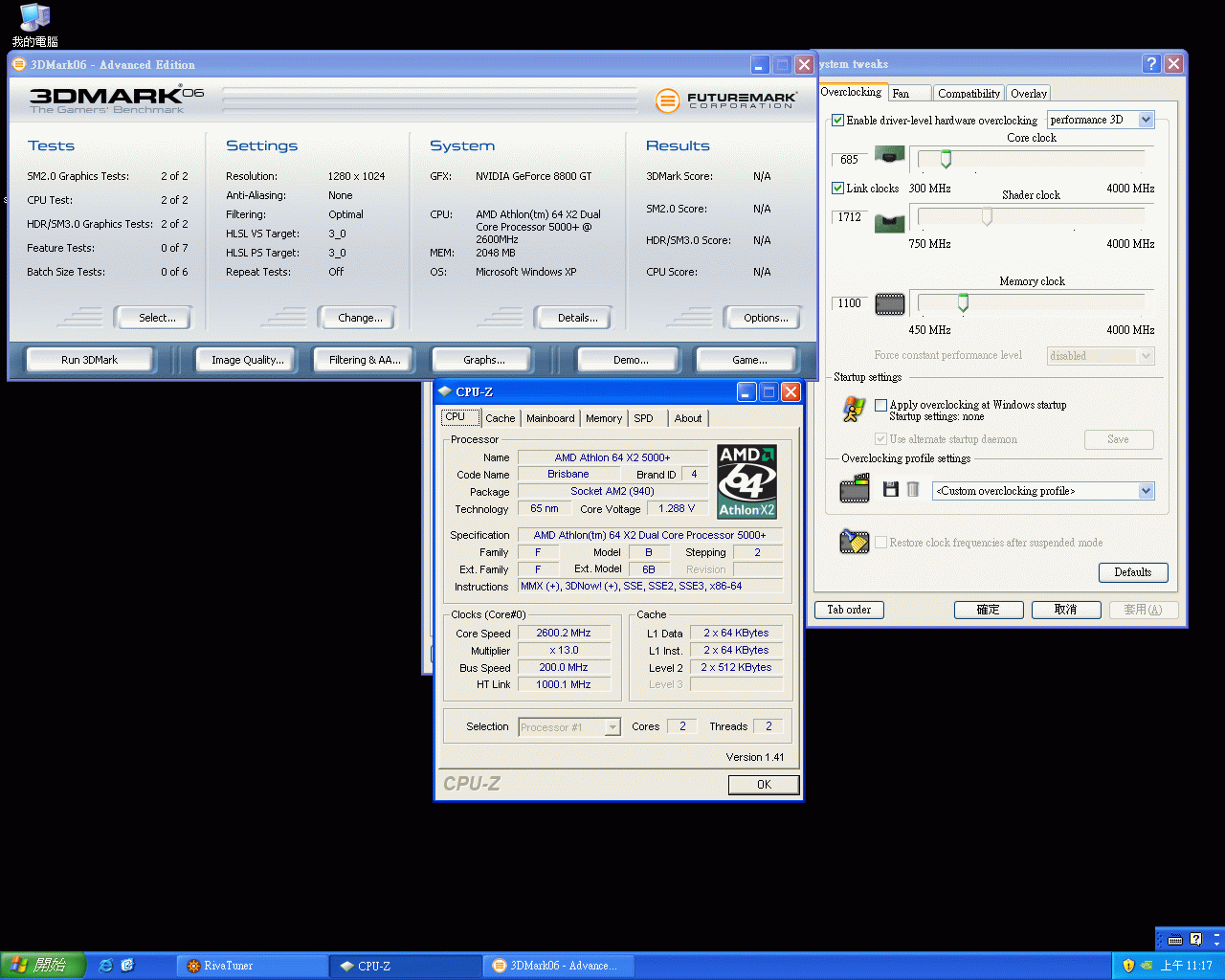Switch to the Fan tab
The width and height of the screenshot is (1225, 980).
click(908, 93)
